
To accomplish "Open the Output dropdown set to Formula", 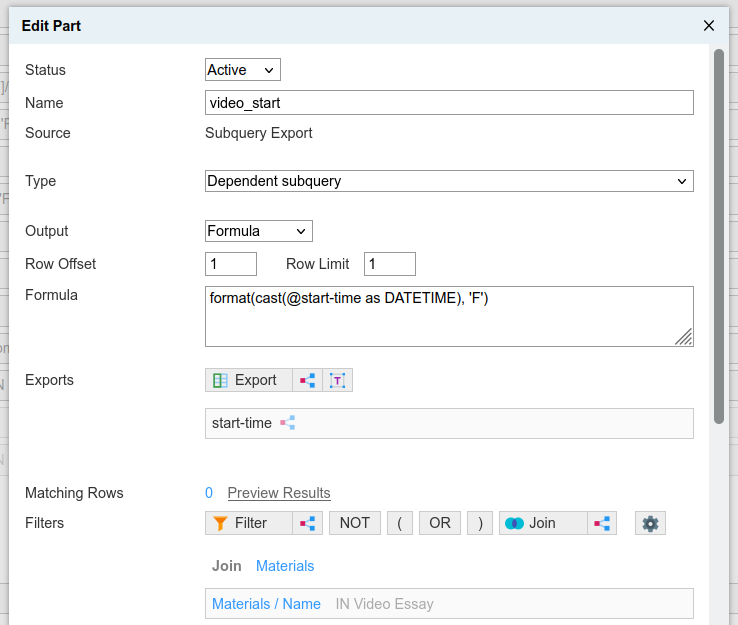I will [x=258, y=231].
